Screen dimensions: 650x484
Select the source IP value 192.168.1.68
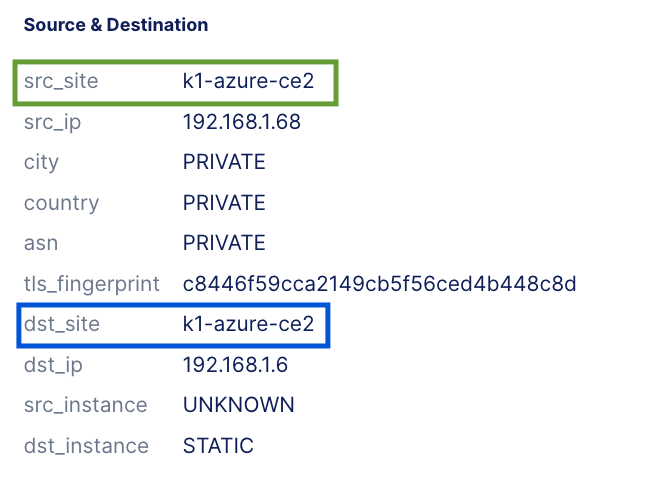tap(241, 123)
